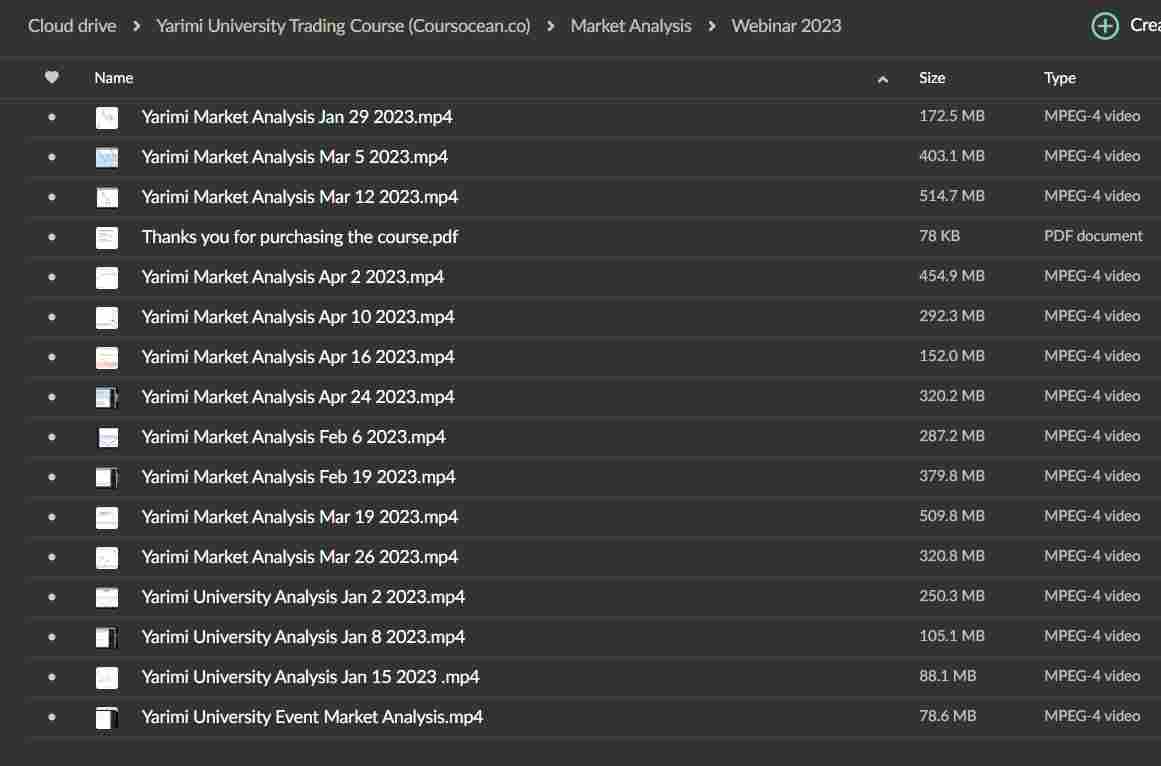This screenshot has height=766, width=1161.
Task: Click file icon of Apr 2 2023 video
Action: point(107,277)
